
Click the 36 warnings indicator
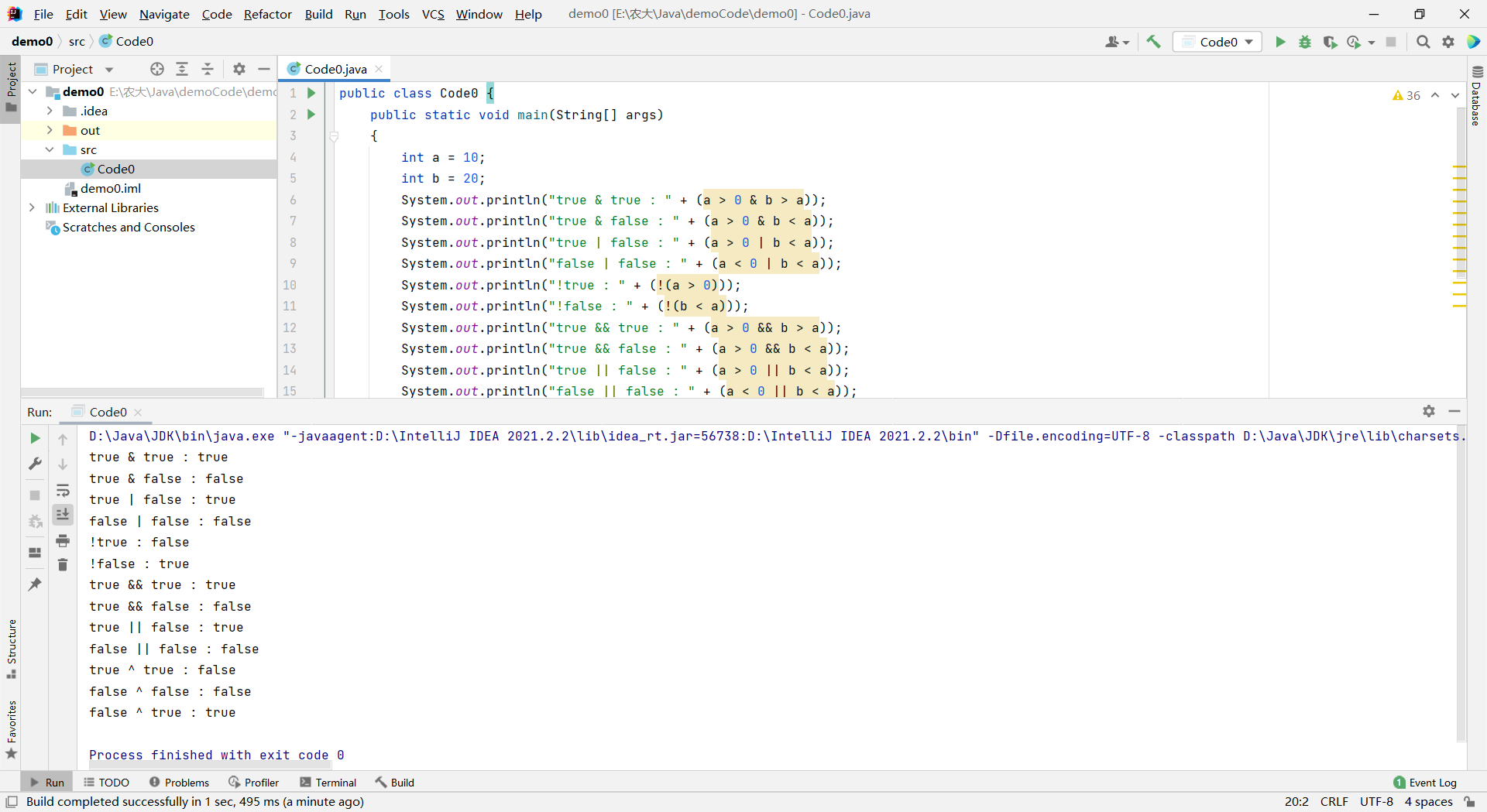tap(1406, 95)
